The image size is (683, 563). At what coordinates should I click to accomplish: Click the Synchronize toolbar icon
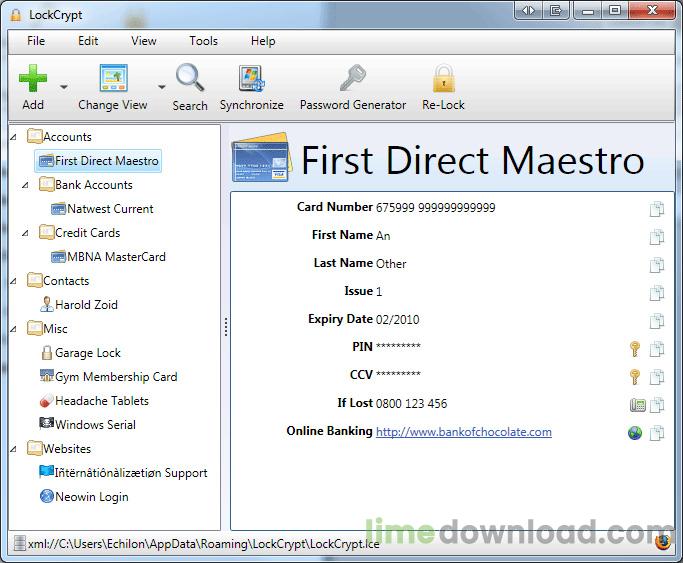tap(251, 85)
